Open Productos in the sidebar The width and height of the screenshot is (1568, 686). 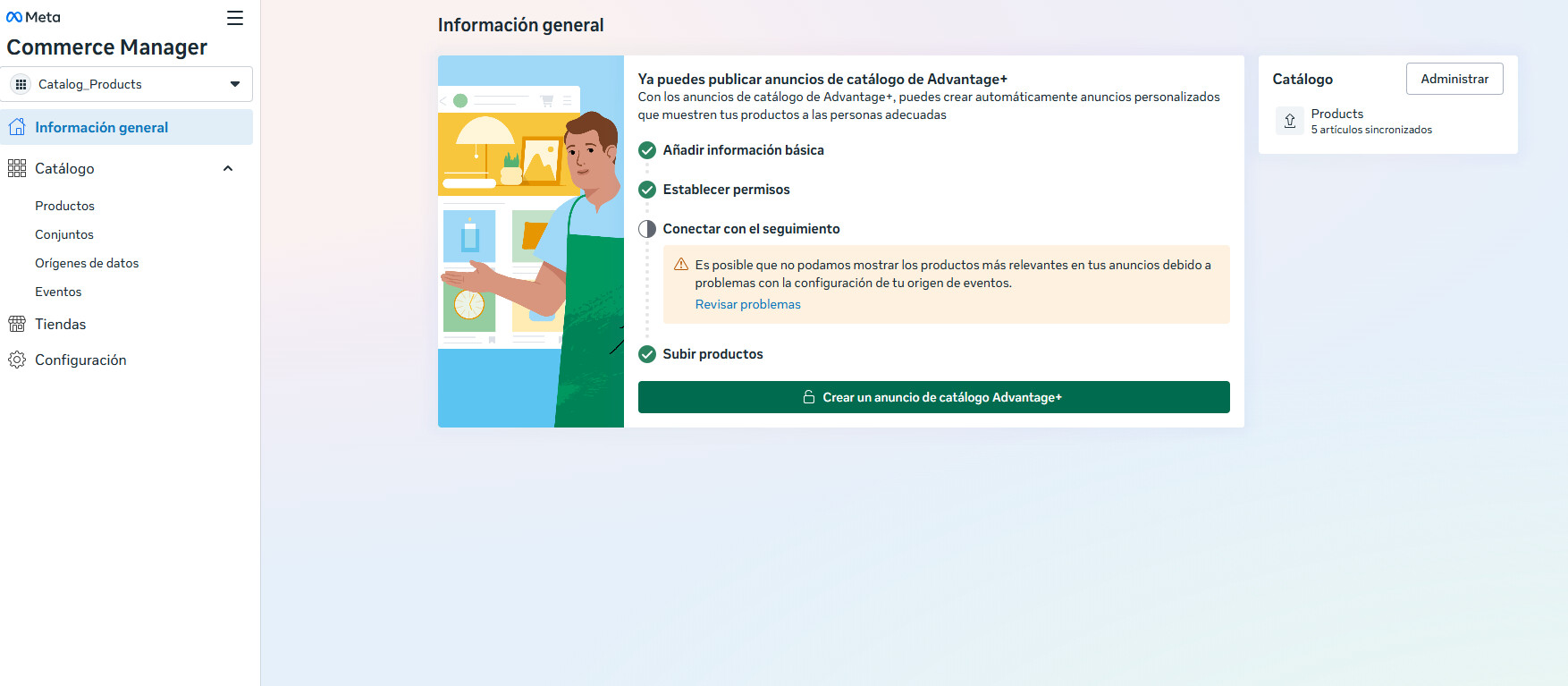tap(64, 206)
